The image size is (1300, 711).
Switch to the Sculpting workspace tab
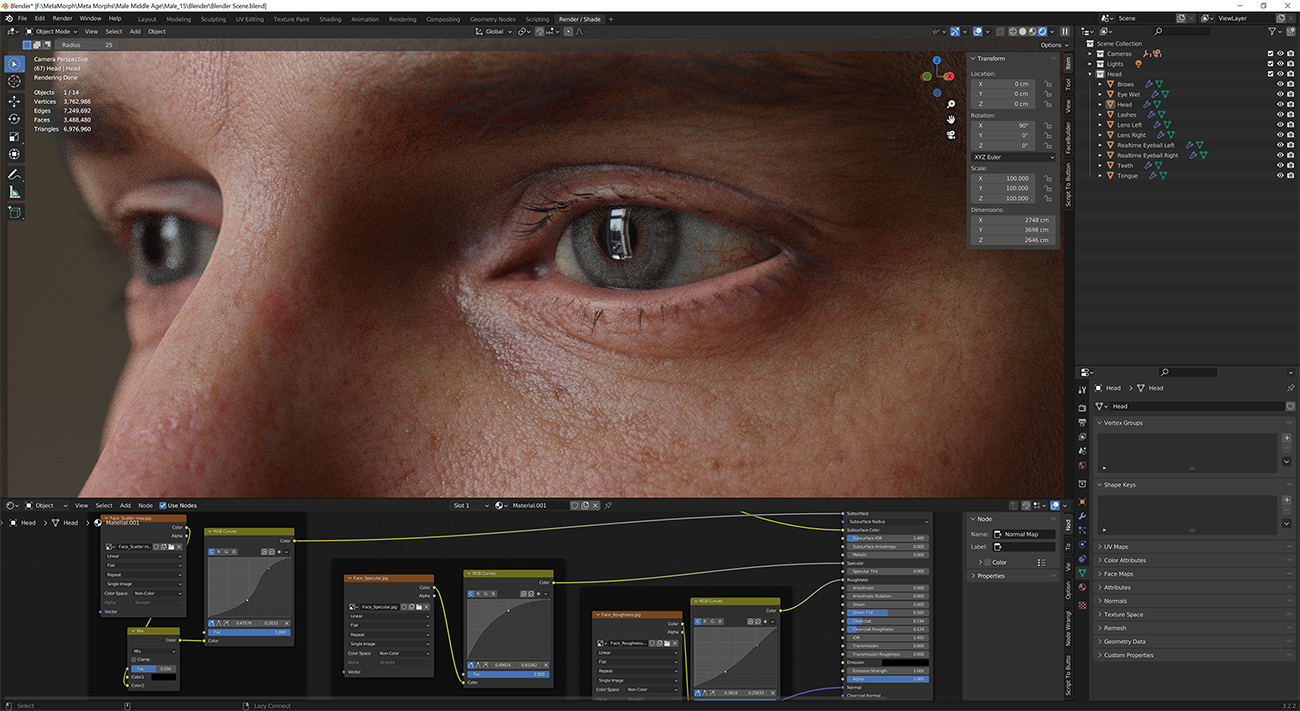(213, 19)
